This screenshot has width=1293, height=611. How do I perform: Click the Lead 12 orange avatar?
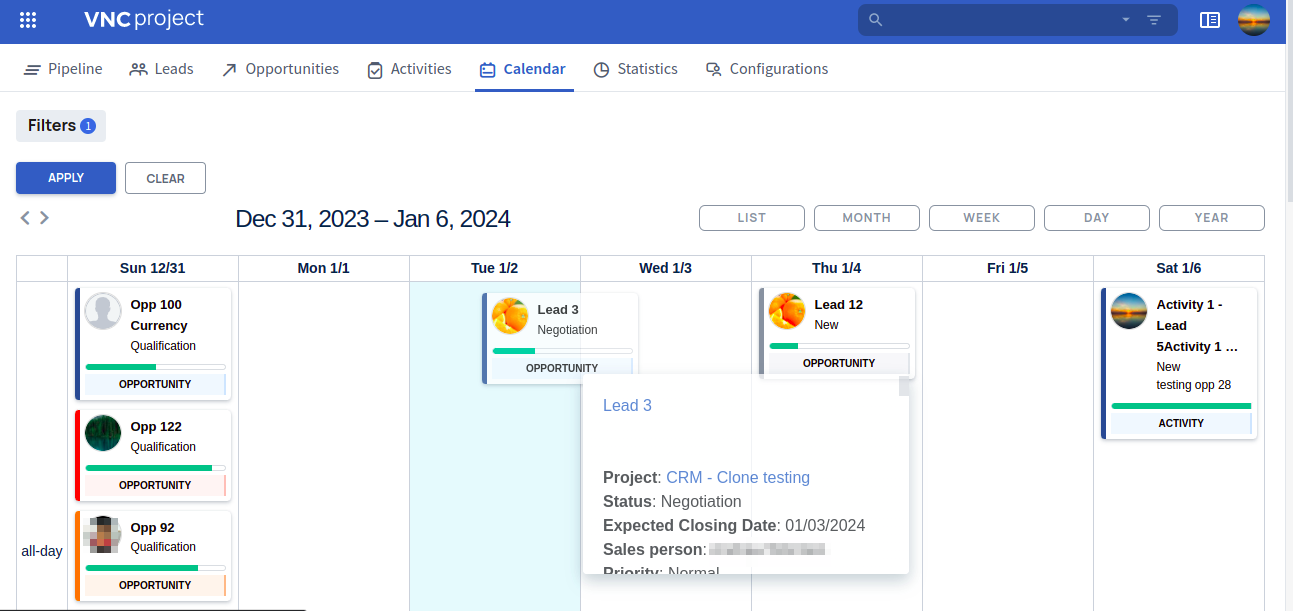(x=787, y=311)
